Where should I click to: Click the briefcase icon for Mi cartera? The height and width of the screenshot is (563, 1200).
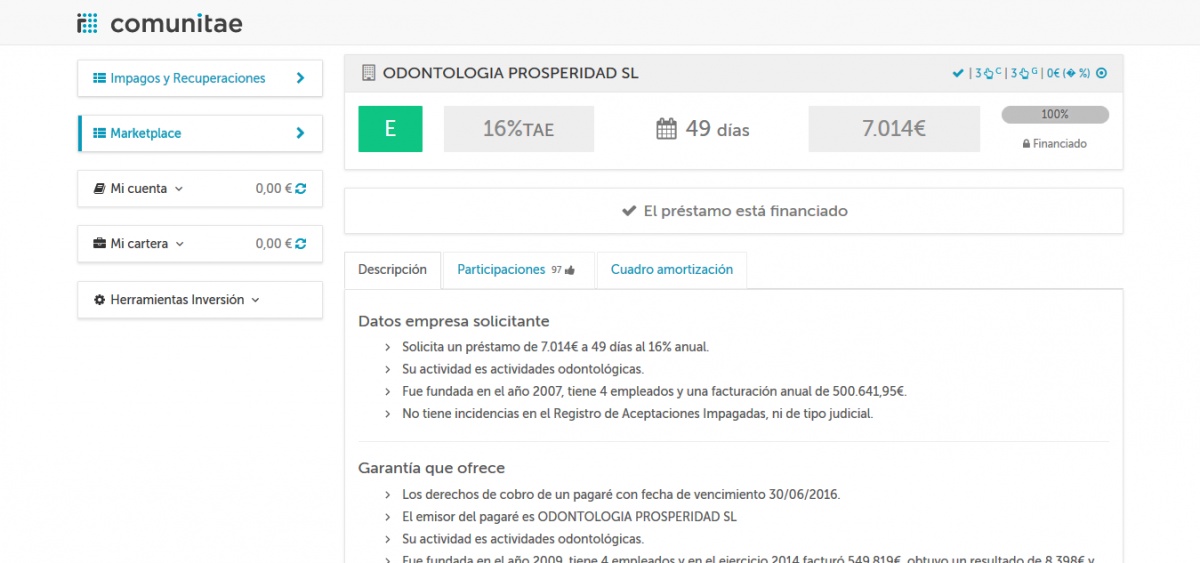[x=100, y=243]
